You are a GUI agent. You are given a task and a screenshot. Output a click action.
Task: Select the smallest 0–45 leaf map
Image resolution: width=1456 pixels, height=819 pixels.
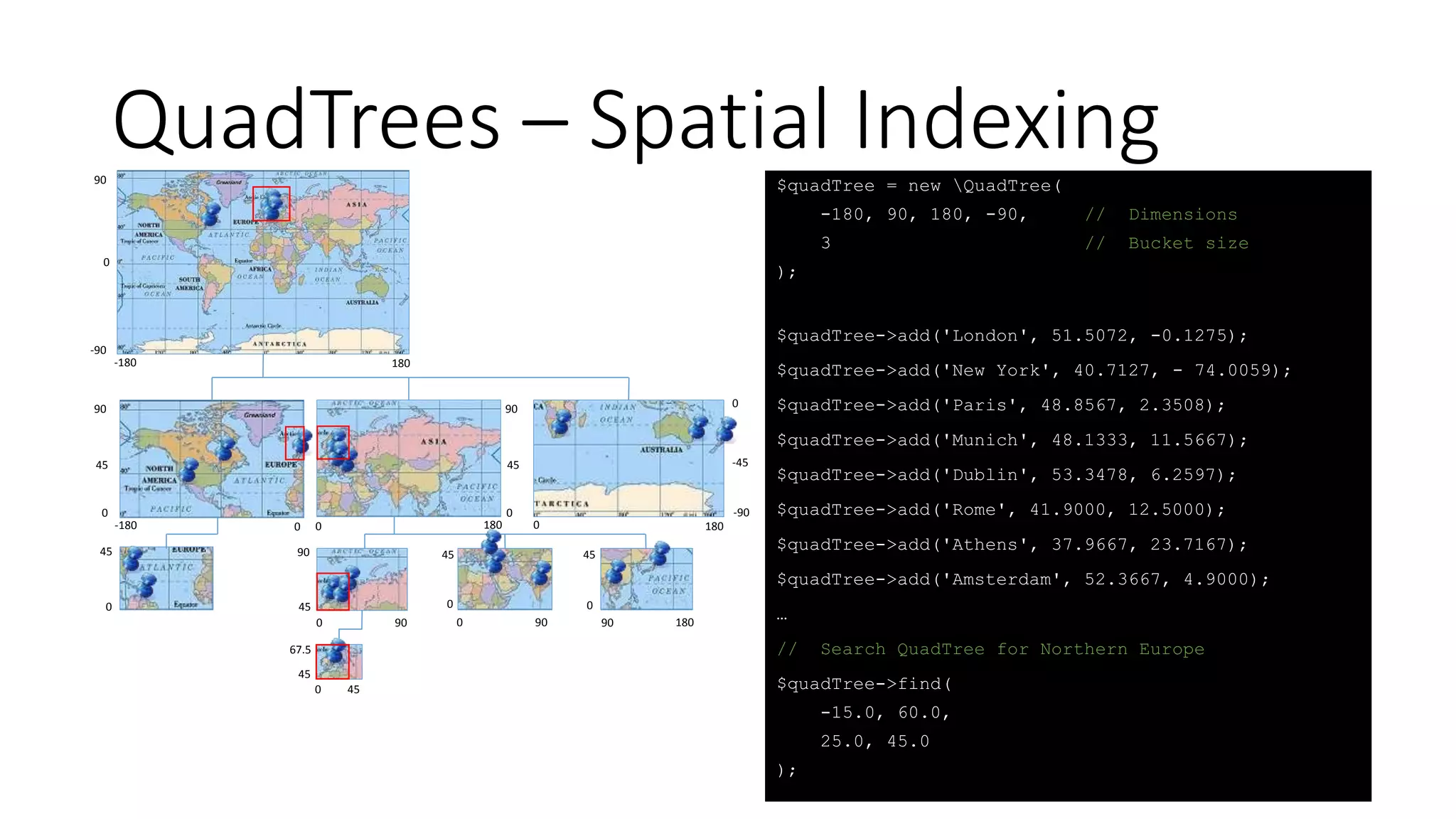pyautogui.click(x=339, y=662)
